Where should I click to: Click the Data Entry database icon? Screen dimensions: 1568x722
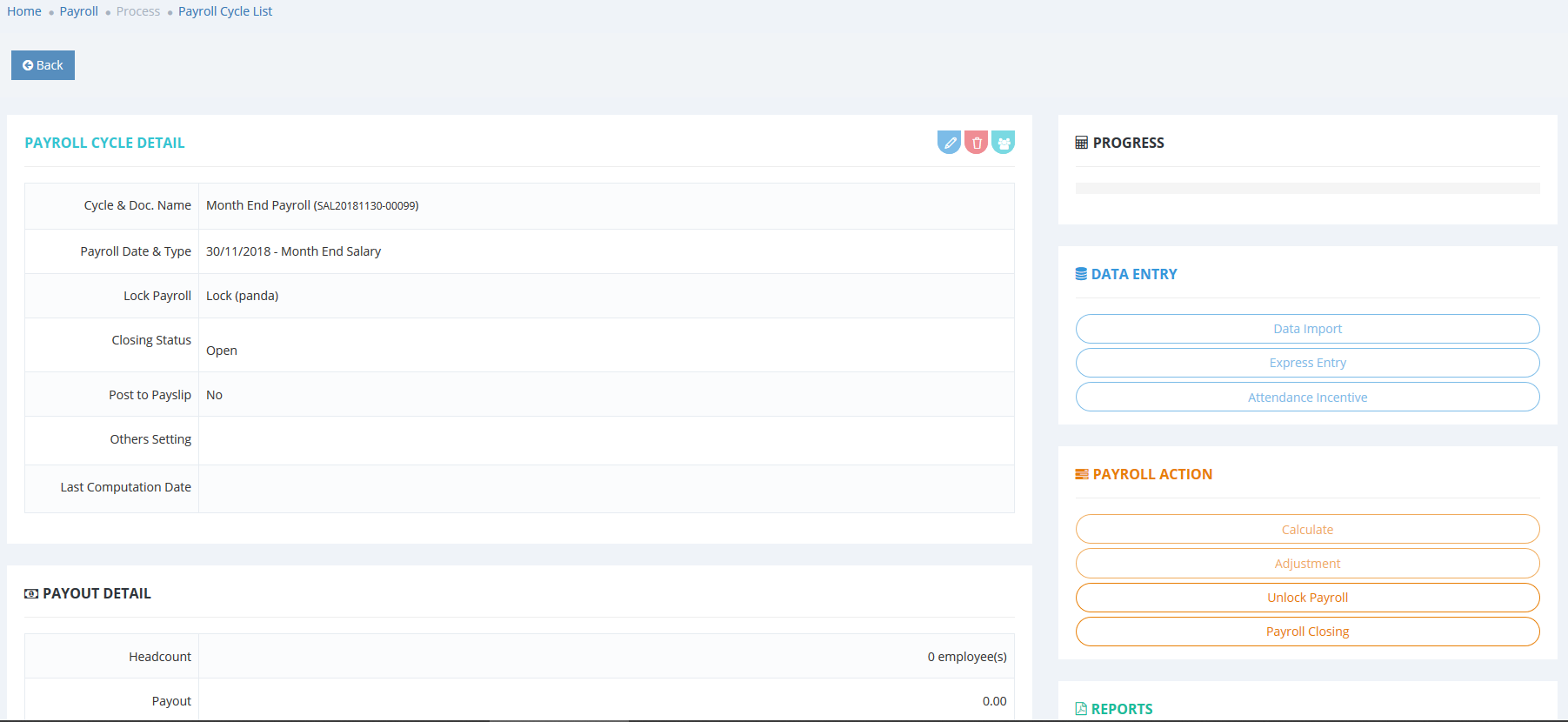coord(1081,274)
